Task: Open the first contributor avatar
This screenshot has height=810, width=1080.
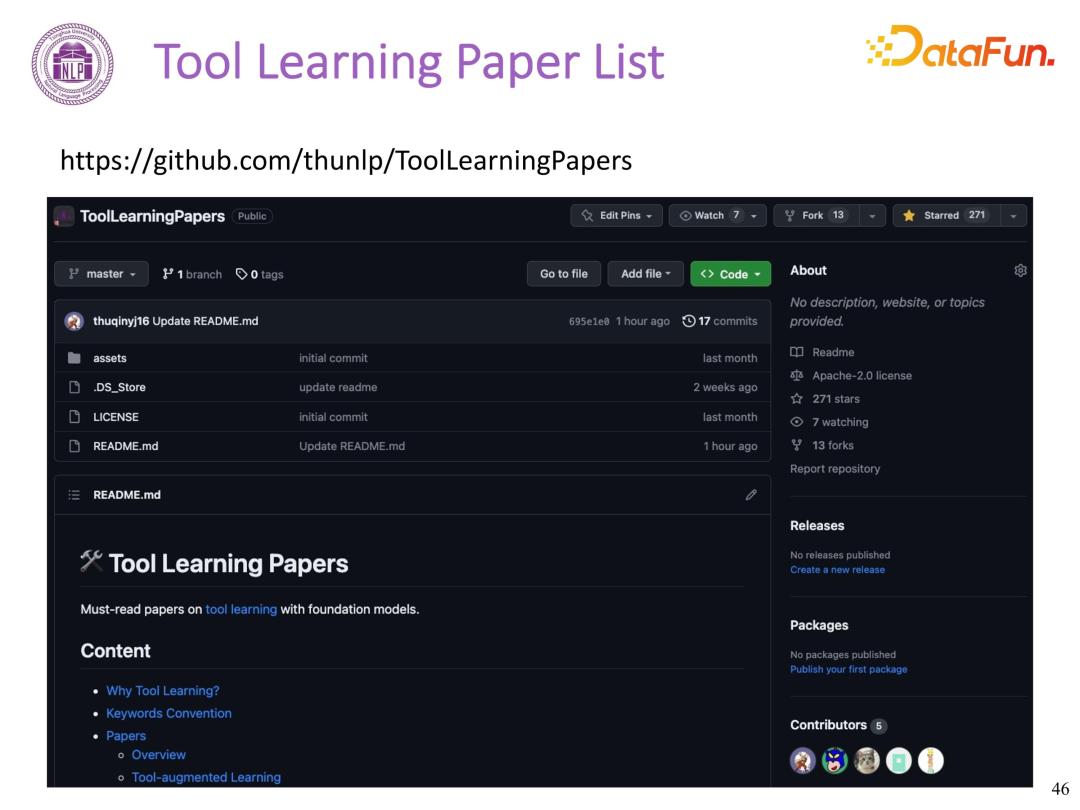Action: pyautogui.click(x=802, y=760)
